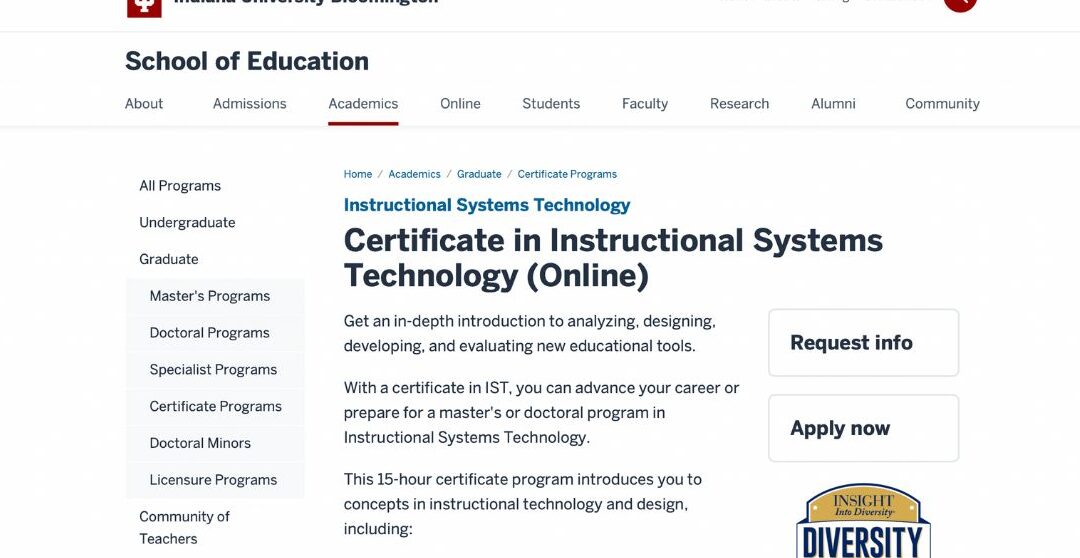The width and height of the screenshot is (1080, 558).
Task: Open the Alumni menu item
Action: [x=833, y=103]
